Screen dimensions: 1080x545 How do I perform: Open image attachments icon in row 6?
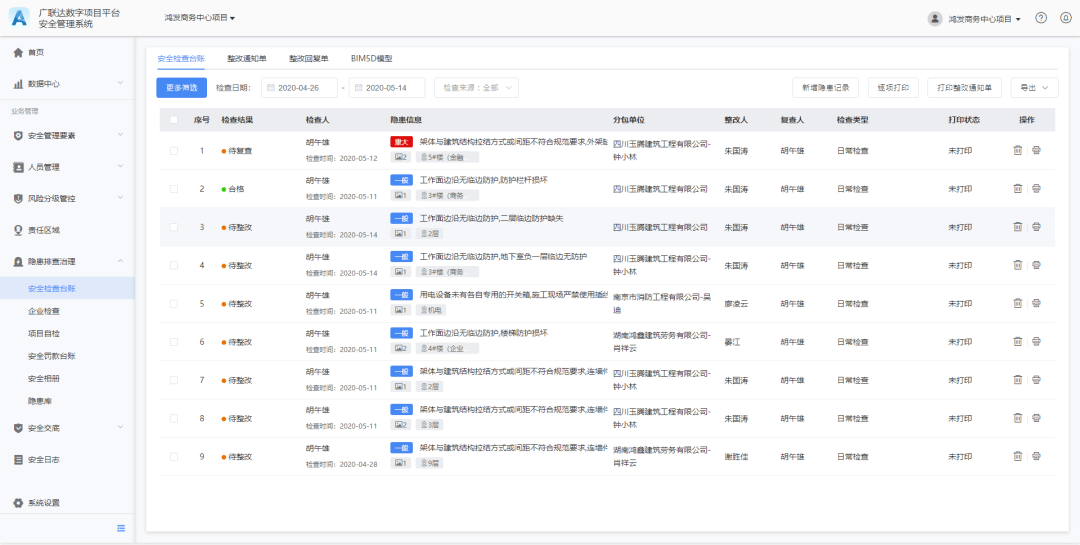click(401, 348)
